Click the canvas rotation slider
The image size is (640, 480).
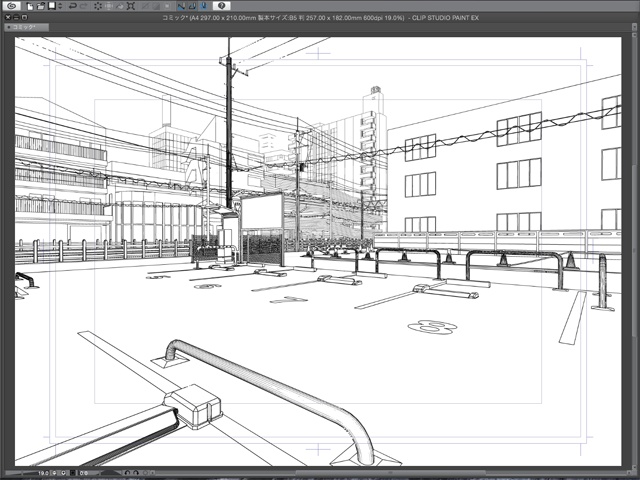coord(111,473)
